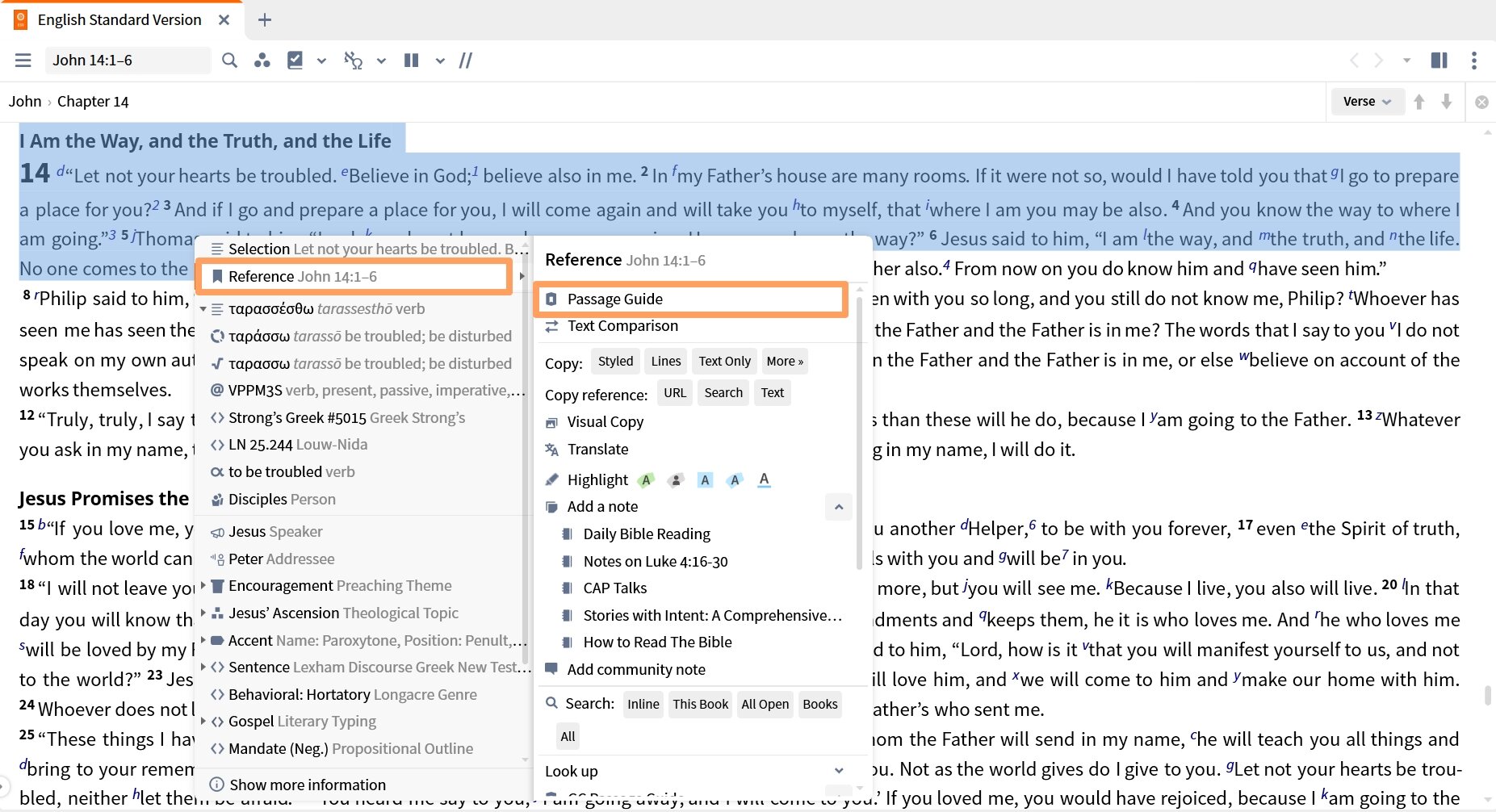Collapse the Add a note list chevron

click(x=839, y=507)
